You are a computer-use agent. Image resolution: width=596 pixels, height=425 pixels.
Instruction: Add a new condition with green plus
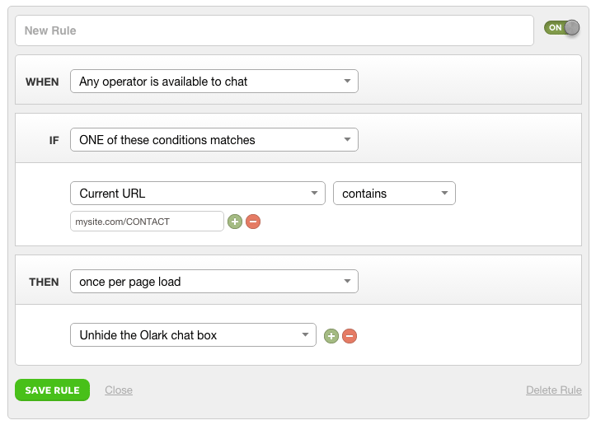235,221
